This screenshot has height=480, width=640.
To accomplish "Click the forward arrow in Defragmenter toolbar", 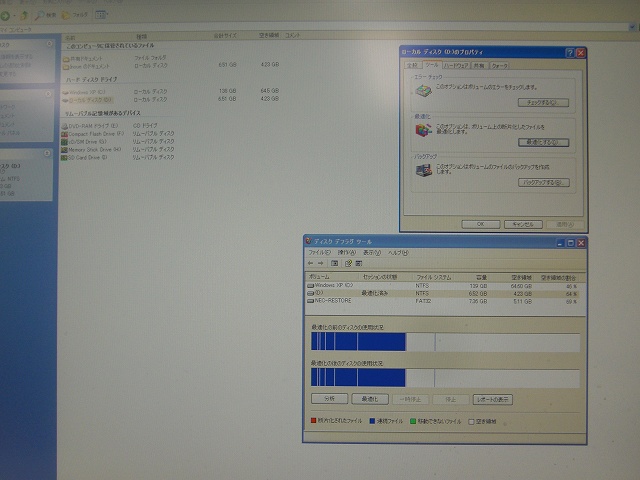I will [x=321, y=263].
